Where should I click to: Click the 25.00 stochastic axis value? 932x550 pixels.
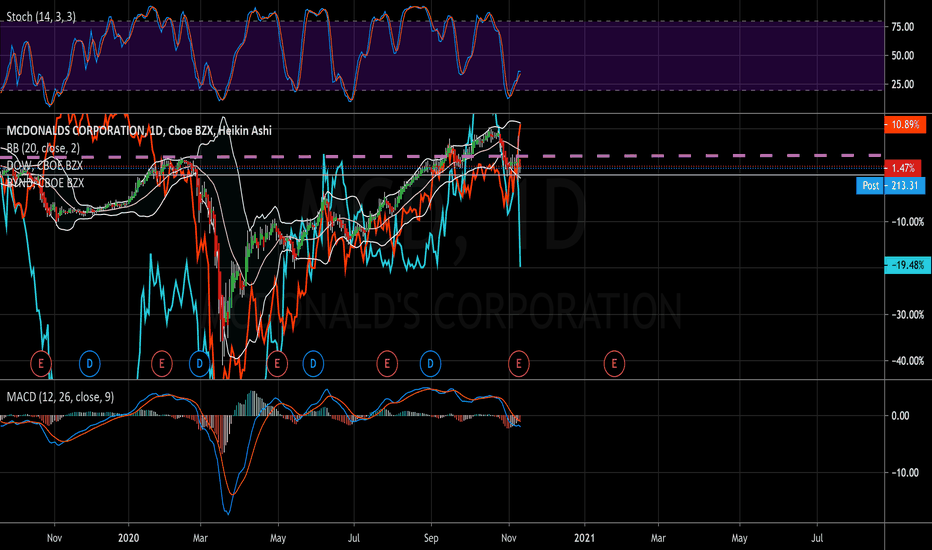pyautogui.click(x=903, y=84)
